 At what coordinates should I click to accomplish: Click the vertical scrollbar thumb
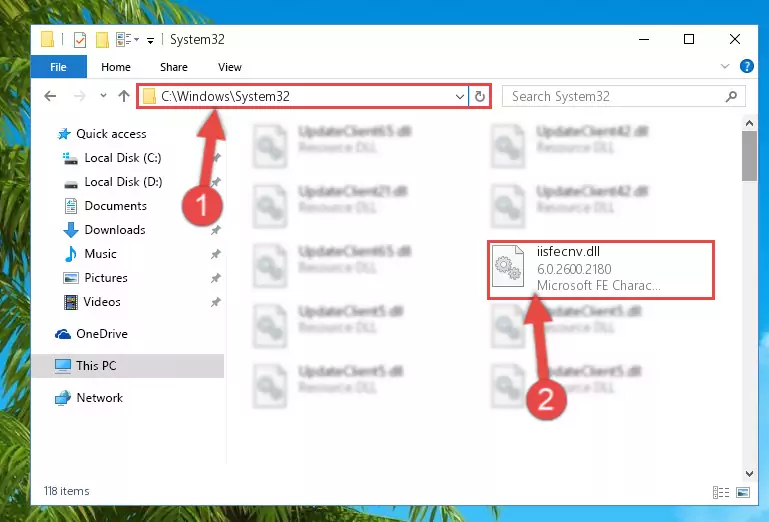point(749,156)
